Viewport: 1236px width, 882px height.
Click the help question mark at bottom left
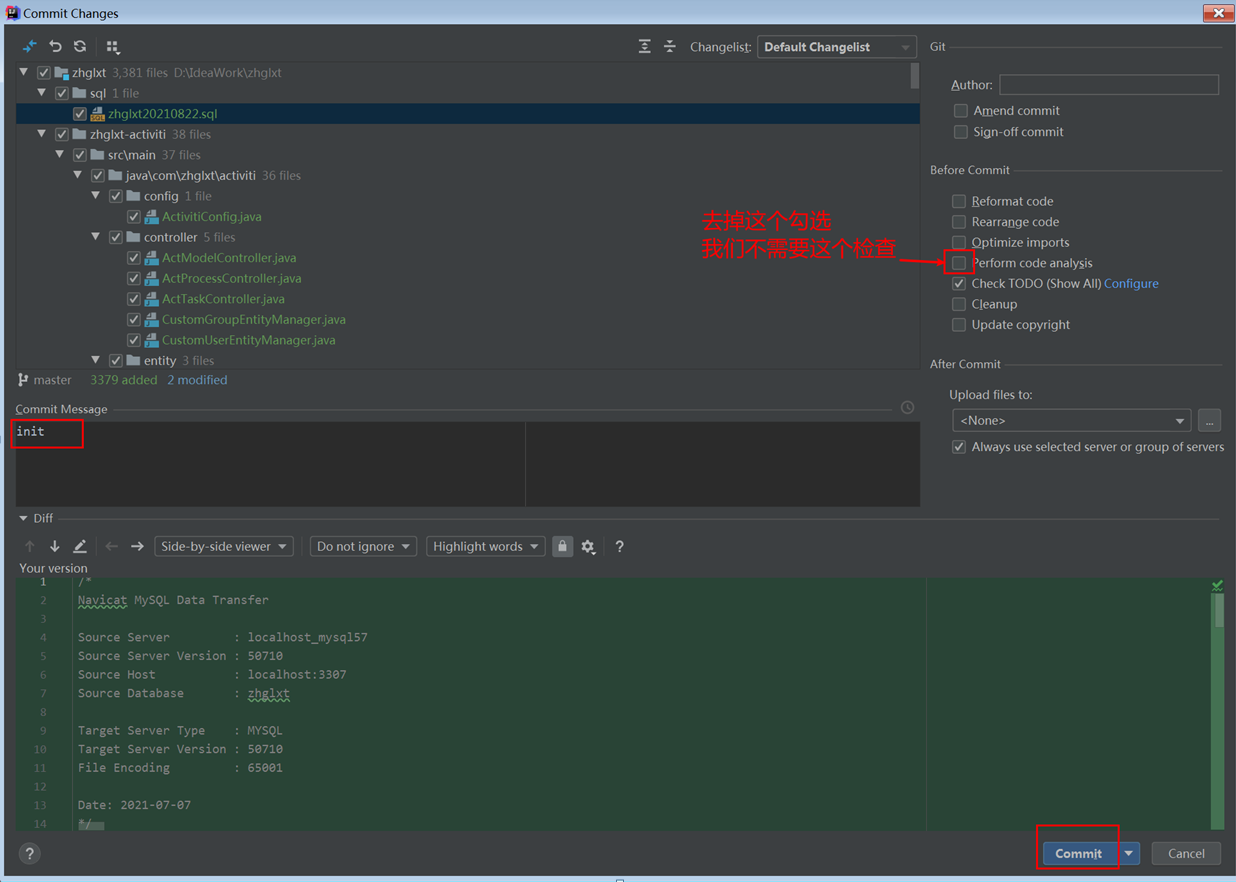[29, 853]
